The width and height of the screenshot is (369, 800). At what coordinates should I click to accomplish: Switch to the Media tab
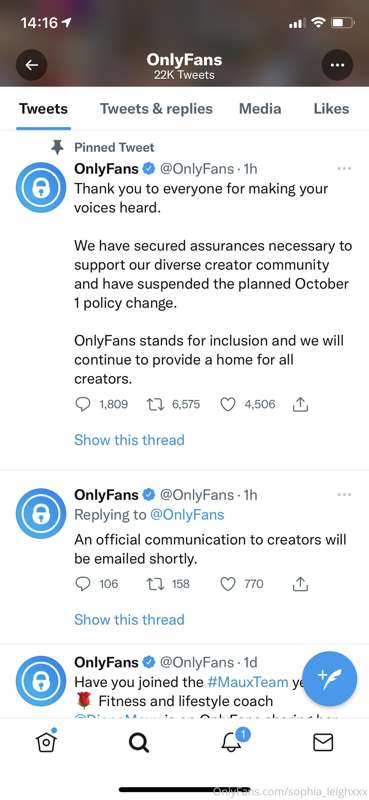(x=260, y=109)
